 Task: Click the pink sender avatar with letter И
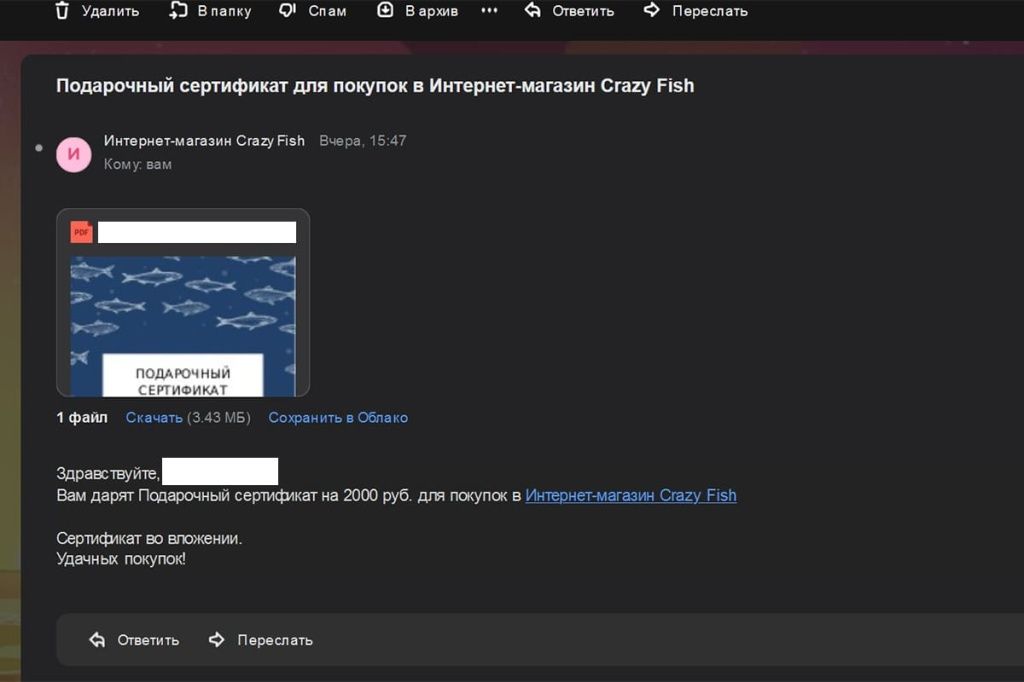coord(74,154)
